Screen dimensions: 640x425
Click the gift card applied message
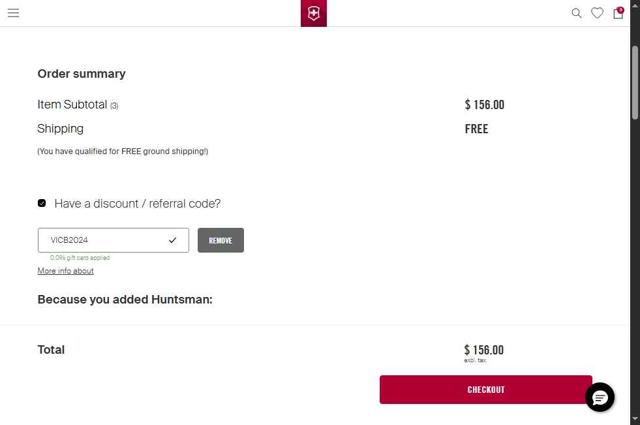coord(80,257)
